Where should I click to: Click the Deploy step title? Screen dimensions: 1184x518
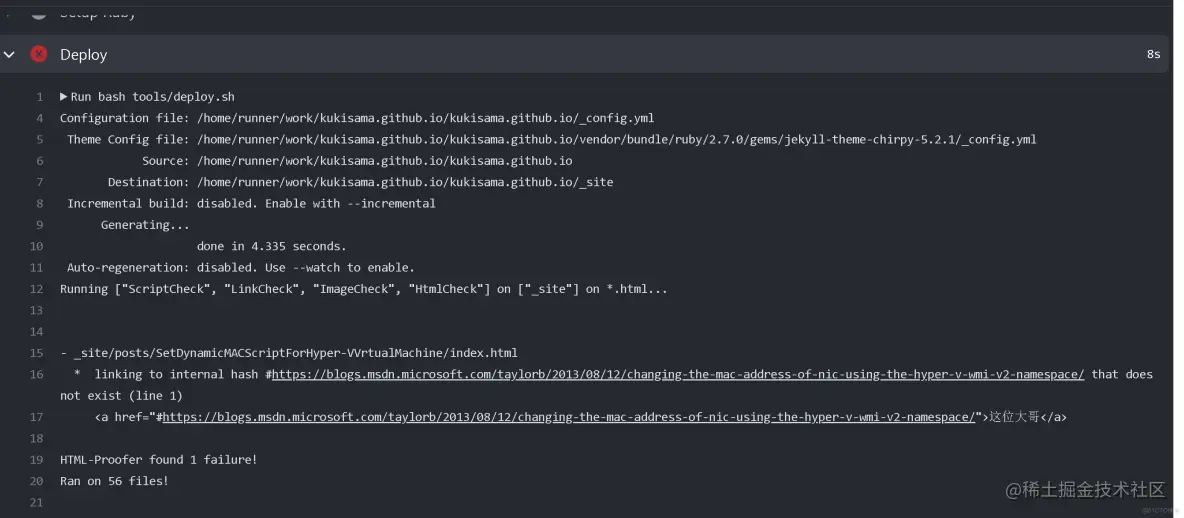click(x=84, y=54)
